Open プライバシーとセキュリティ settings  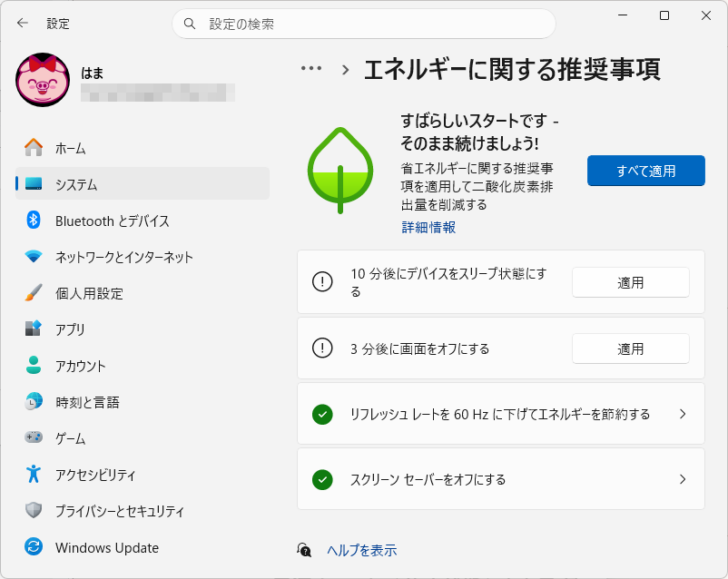click(143, 510)
